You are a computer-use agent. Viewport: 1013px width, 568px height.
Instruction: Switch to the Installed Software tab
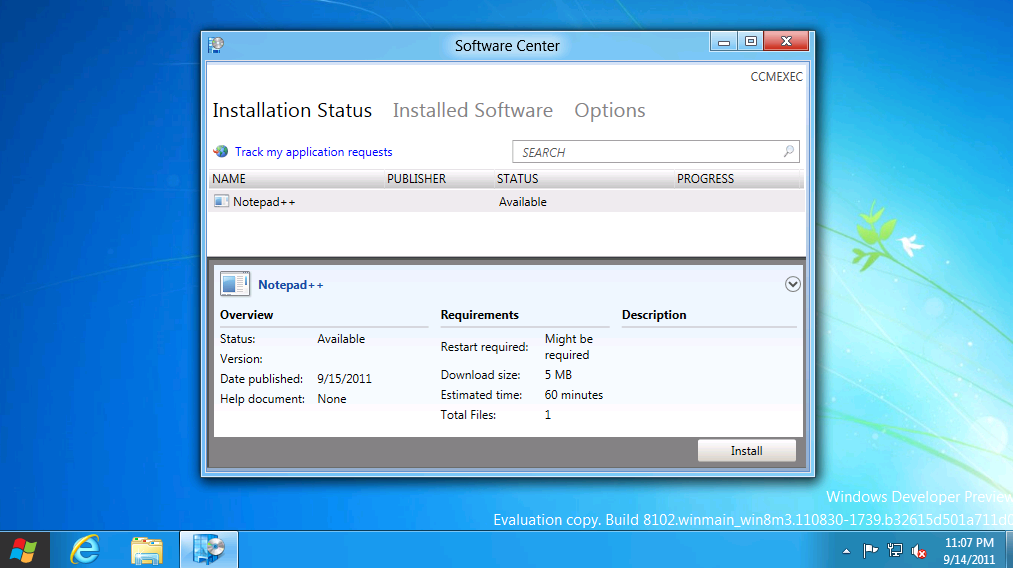pyautogui.click(x=472, y=111)
